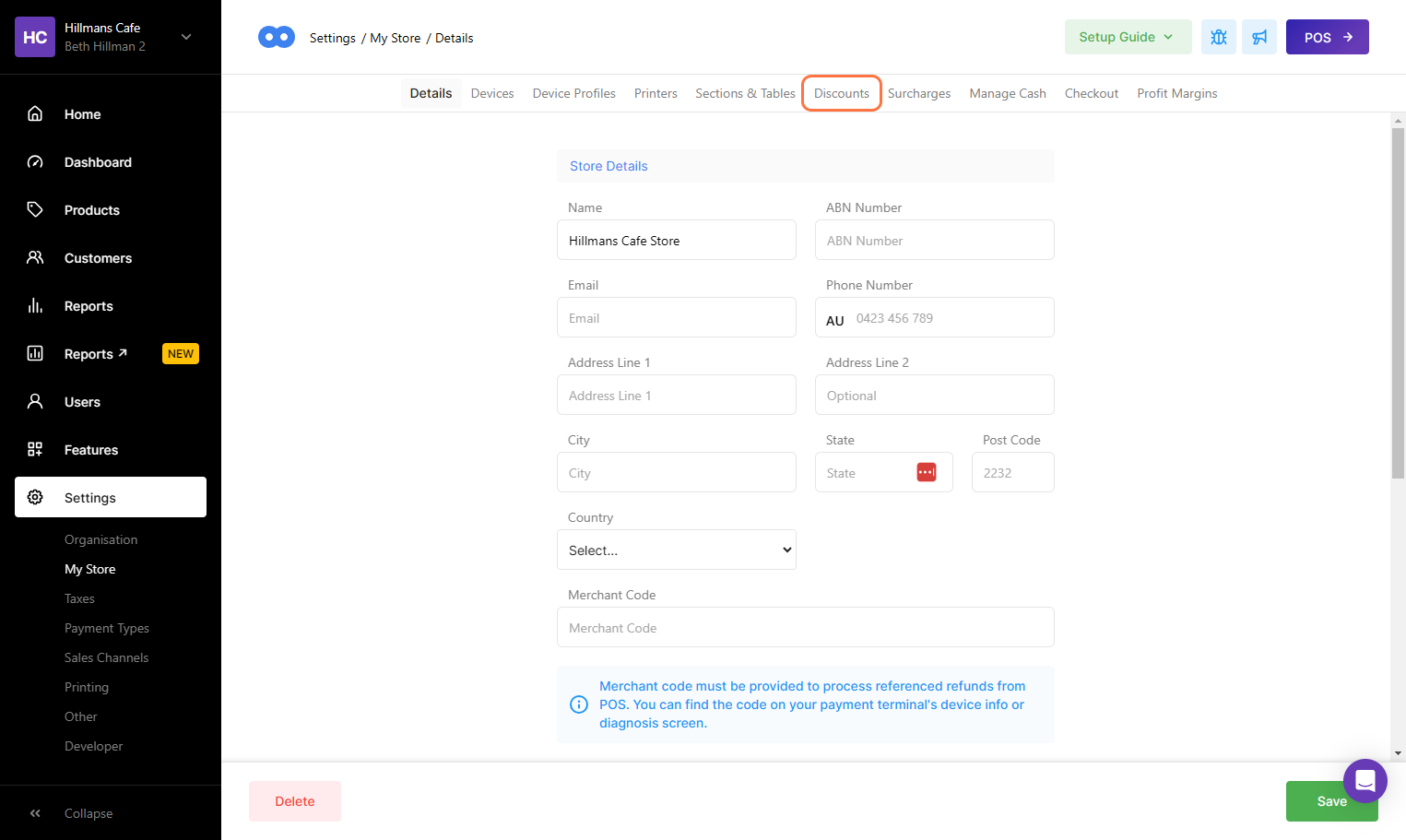Click the bug report icon in header
The width and height of the screenshot is (1406, 840).
coord(1218,37)
